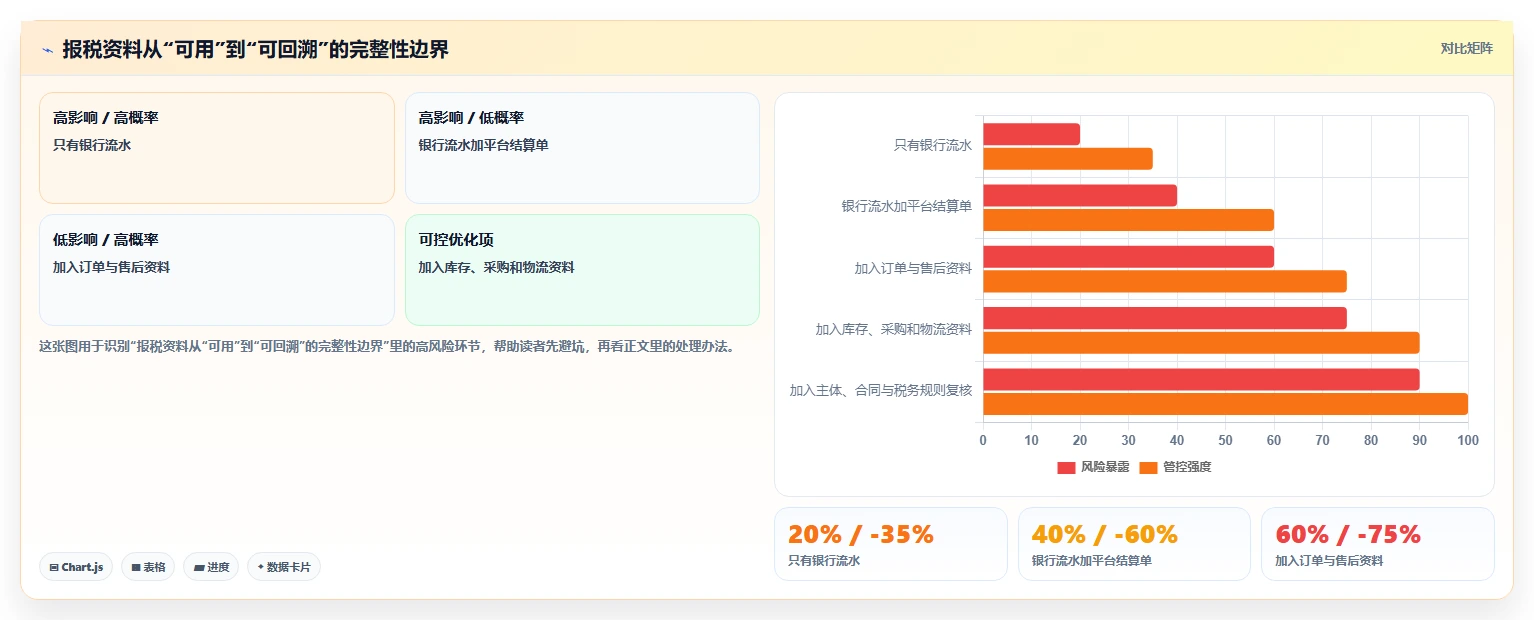Image resolution: width=1534 pixels, height=620 pixels.
Task: Click the Chart.js chip
Action: coord(76,567)
